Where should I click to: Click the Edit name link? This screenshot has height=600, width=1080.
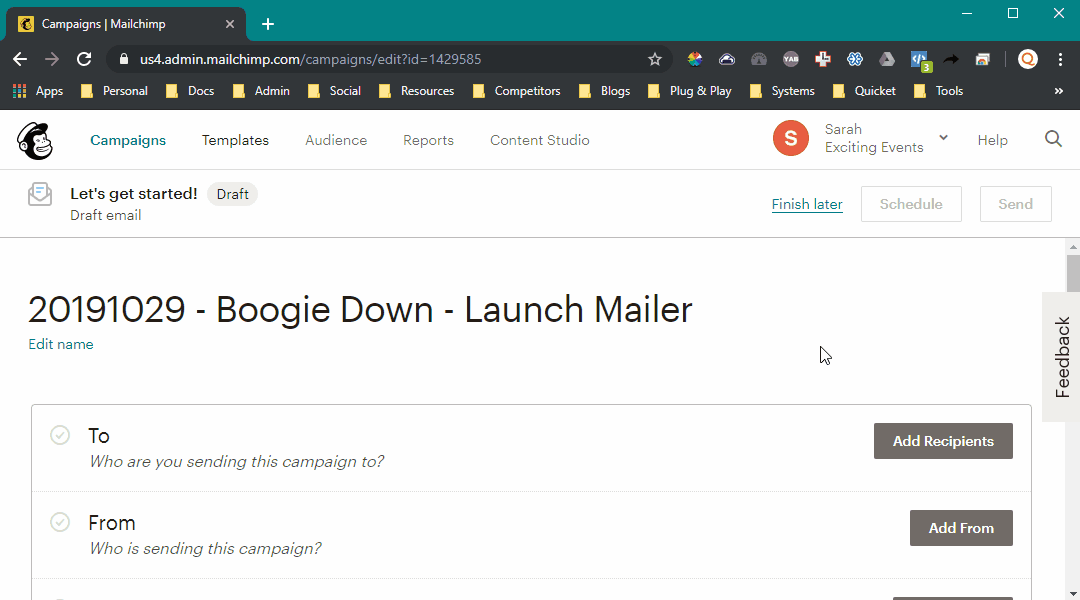tap(61, 344)
